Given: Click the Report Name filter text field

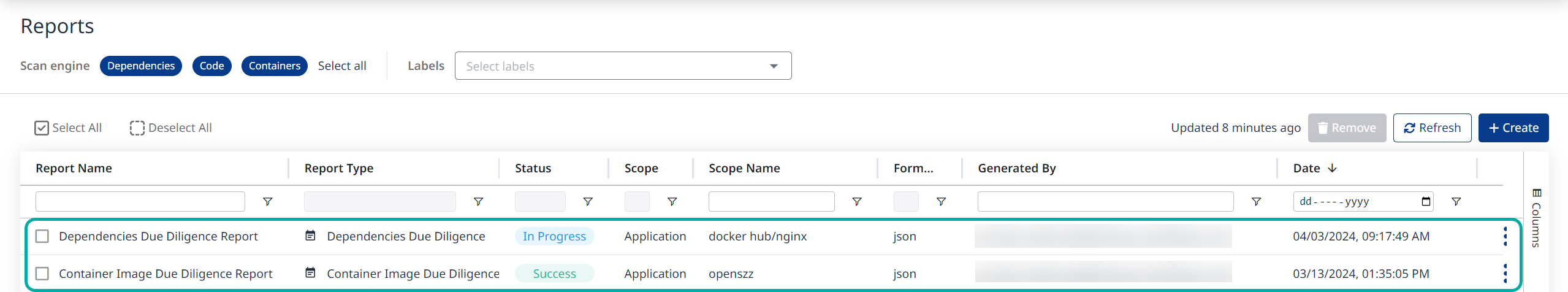Looking at the screenshot, I should [x=140, y=202].
